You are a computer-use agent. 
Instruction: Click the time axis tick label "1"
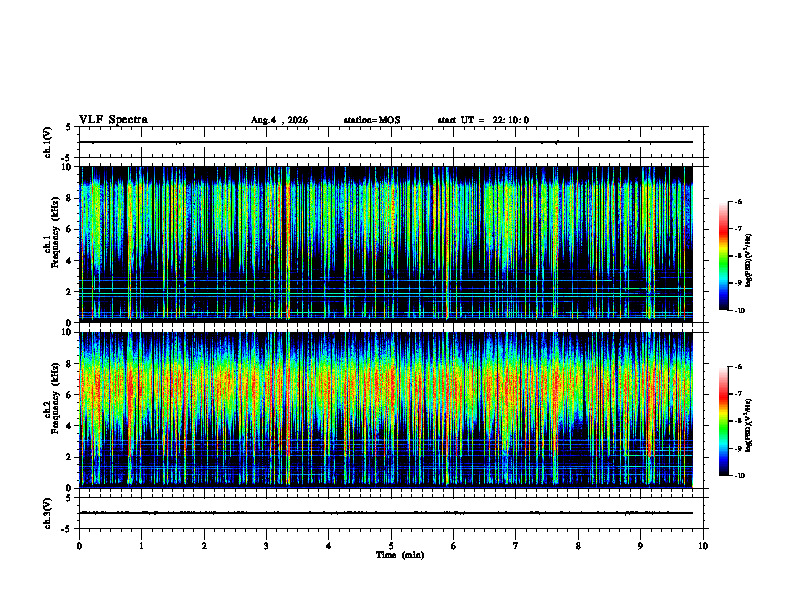[142, 546]
